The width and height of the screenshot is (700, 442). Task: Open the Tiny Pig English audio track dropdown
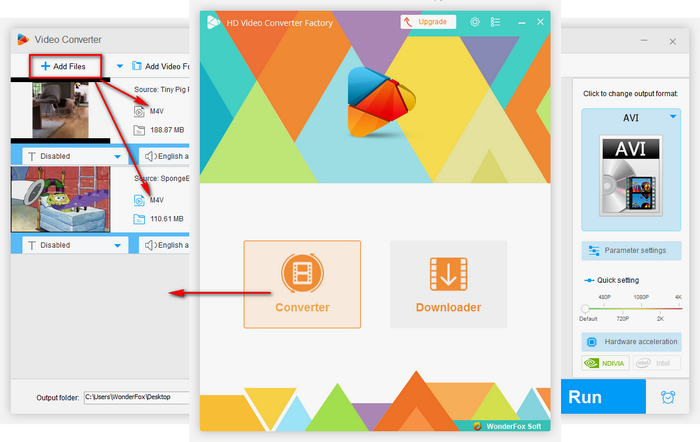(164, 156)
